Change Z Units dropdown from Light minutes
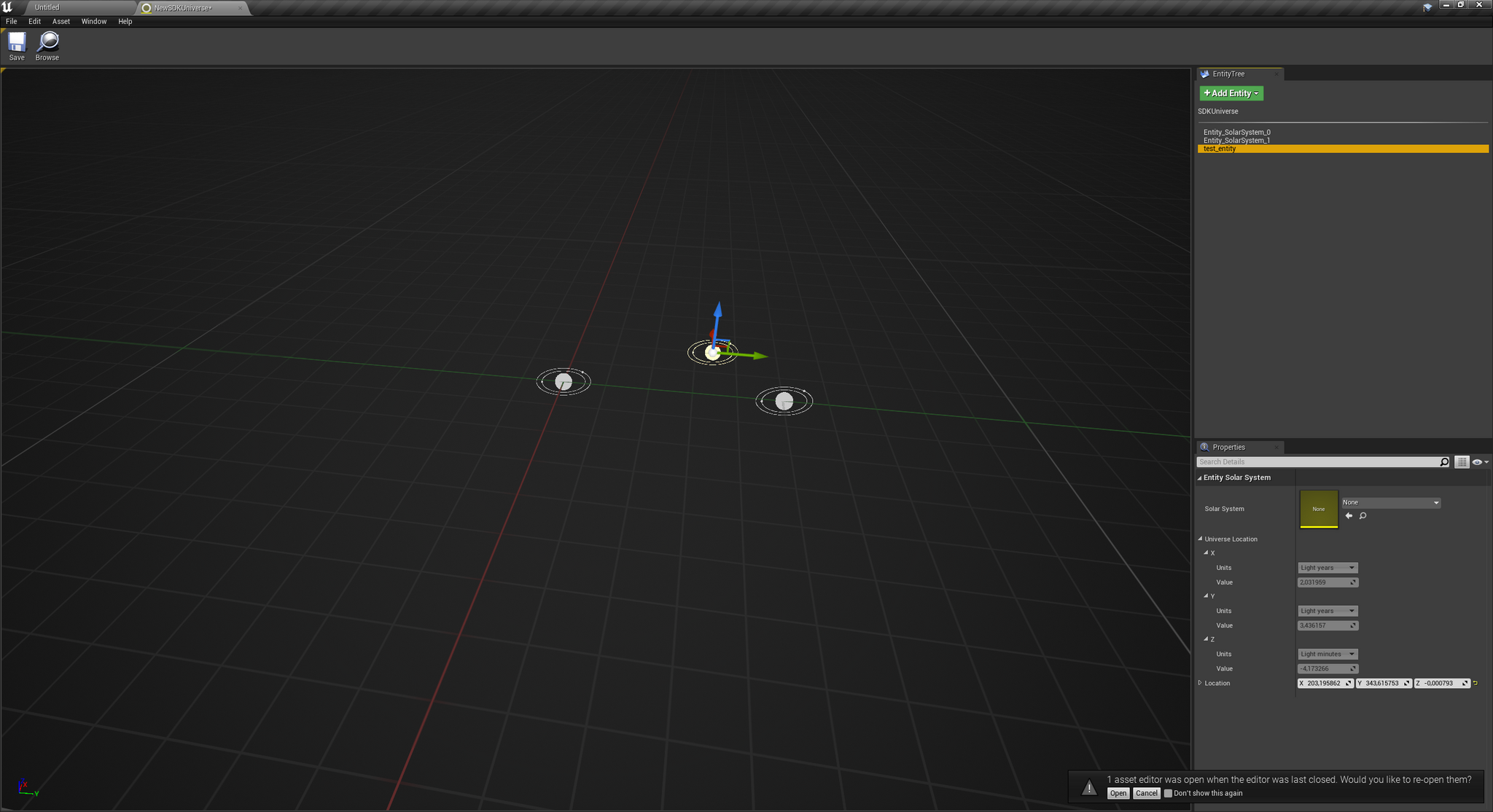 1325,654
